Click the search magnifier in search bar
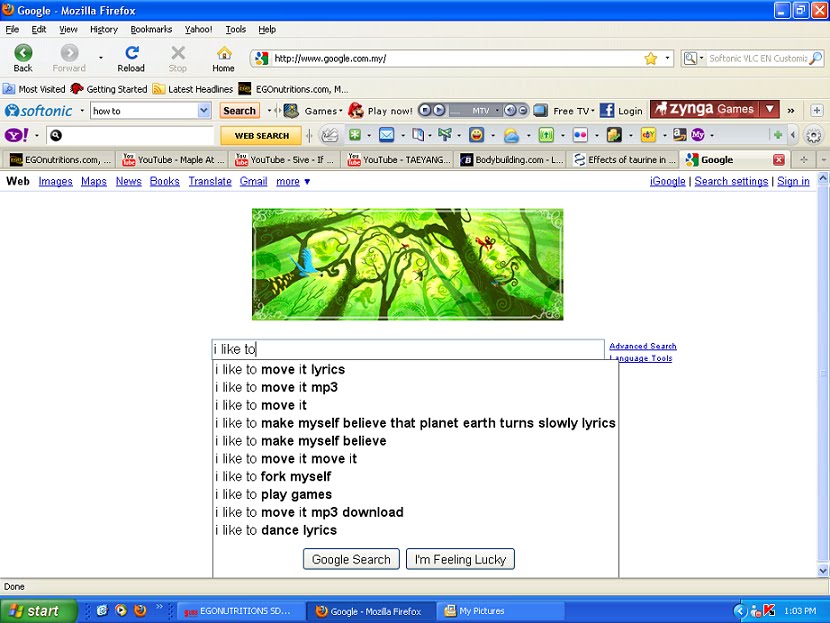 tap(815, 58)
